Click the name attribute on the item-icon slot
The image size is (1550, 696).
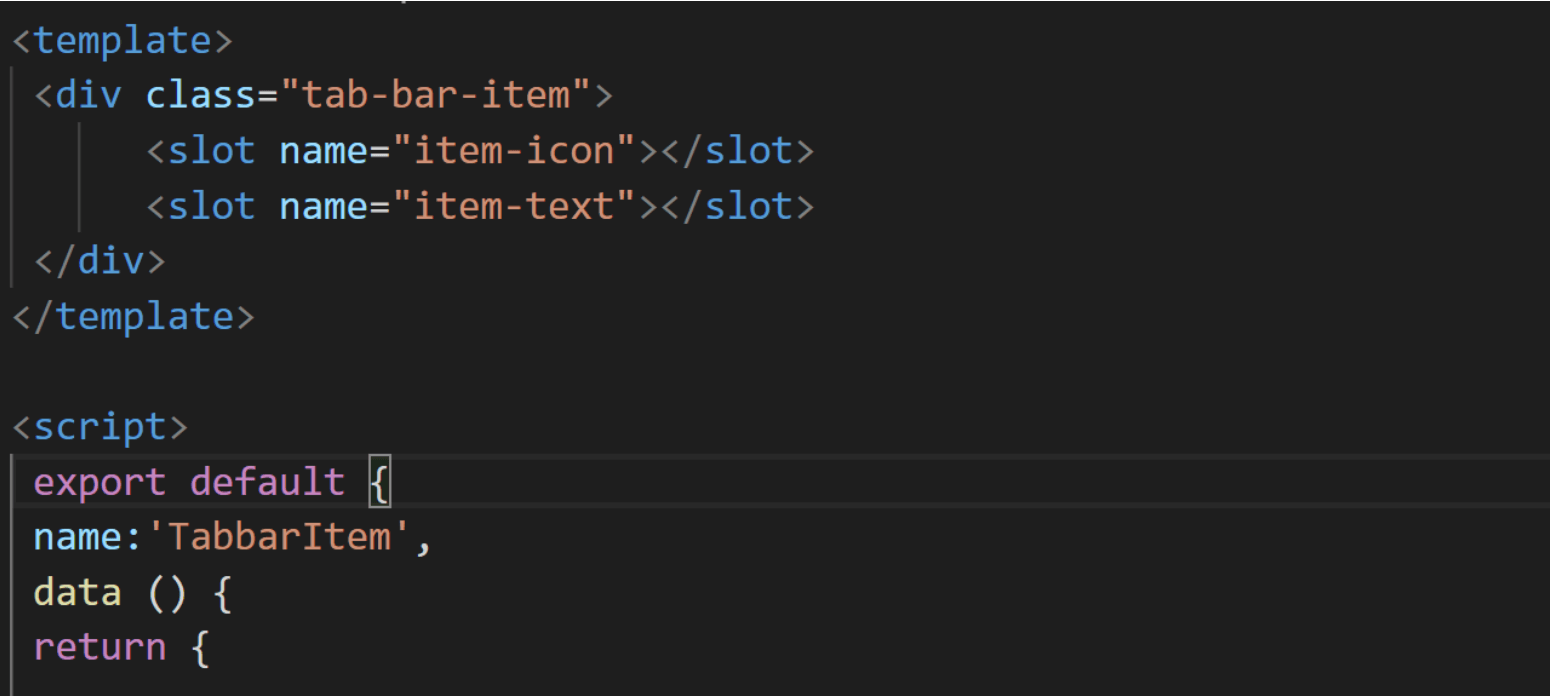click(323, 151)
